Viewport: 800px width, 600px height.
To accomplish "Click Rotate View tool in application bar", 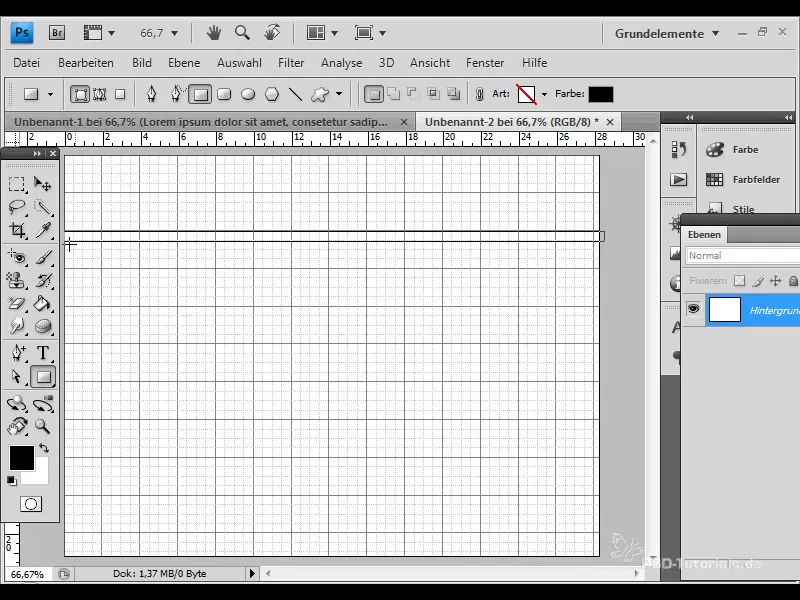I will point(272,33).
